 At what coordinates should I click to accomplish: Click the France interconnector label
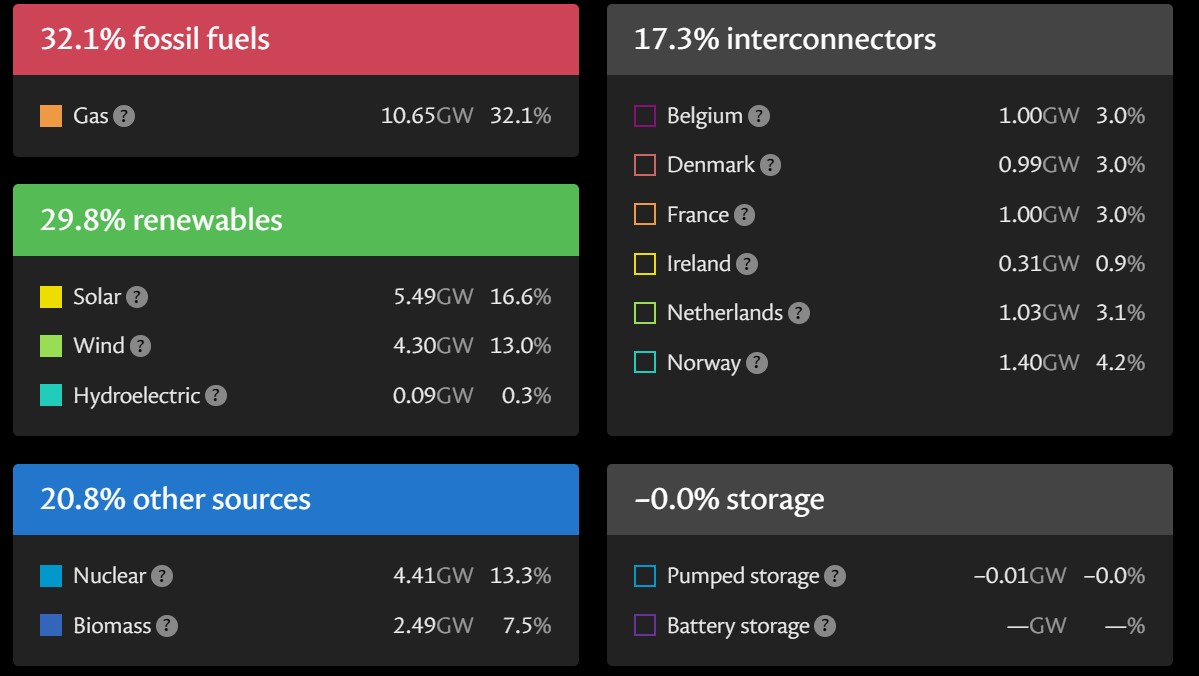[697, 215]
